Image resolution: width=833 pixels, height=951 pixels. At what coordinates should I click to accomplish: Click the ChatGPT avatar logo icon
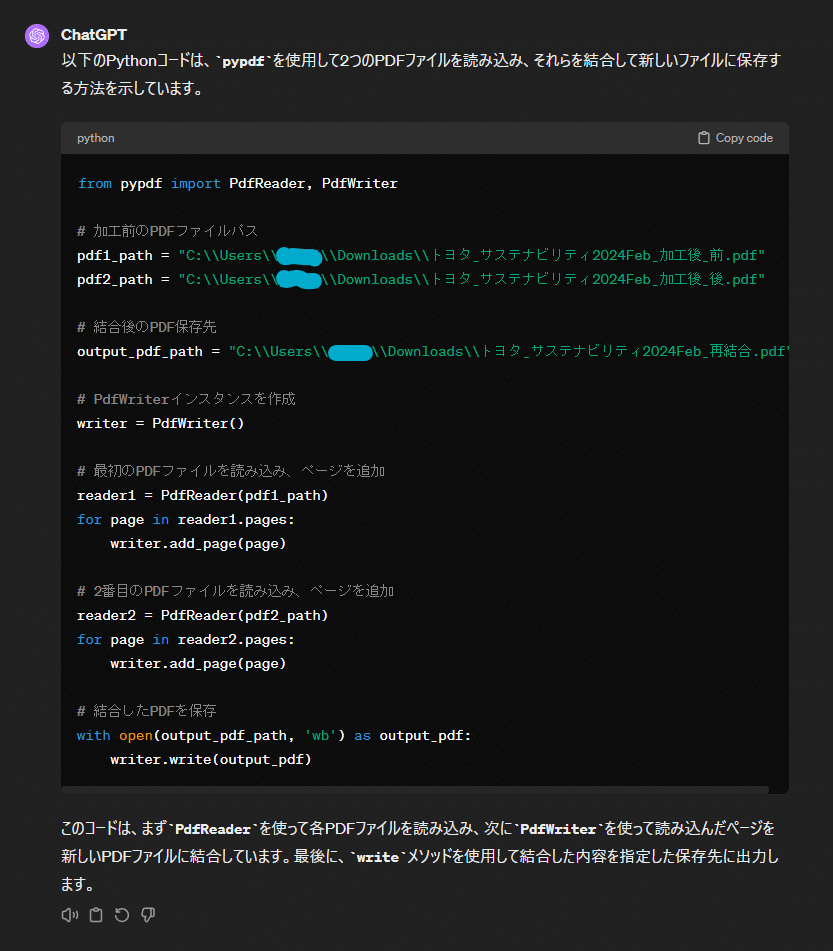[x=37, y=36]
